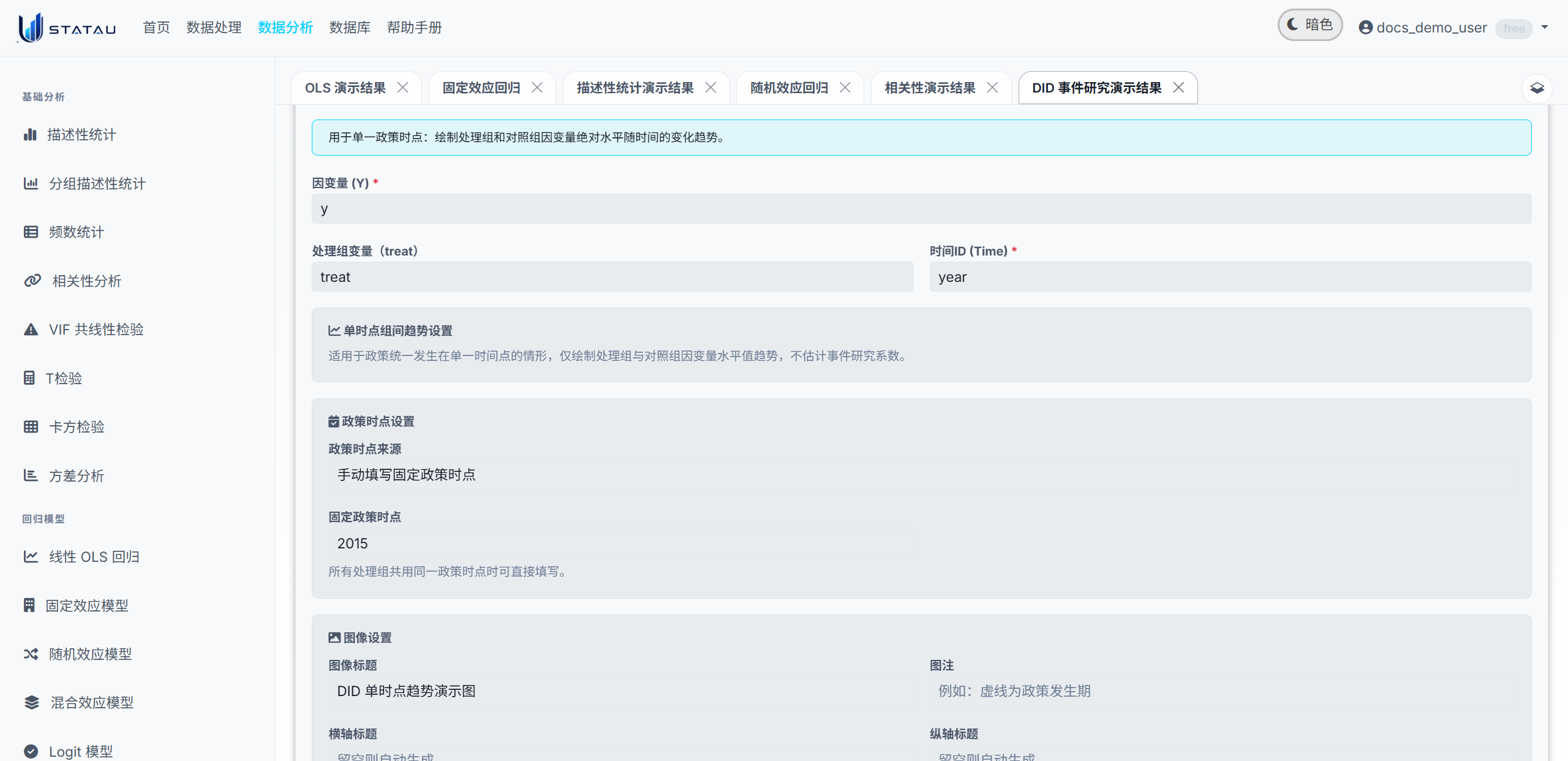Click the 单时点组间趋势设置 chart icon
The image size is (1568, 761).
pos(334,331)
